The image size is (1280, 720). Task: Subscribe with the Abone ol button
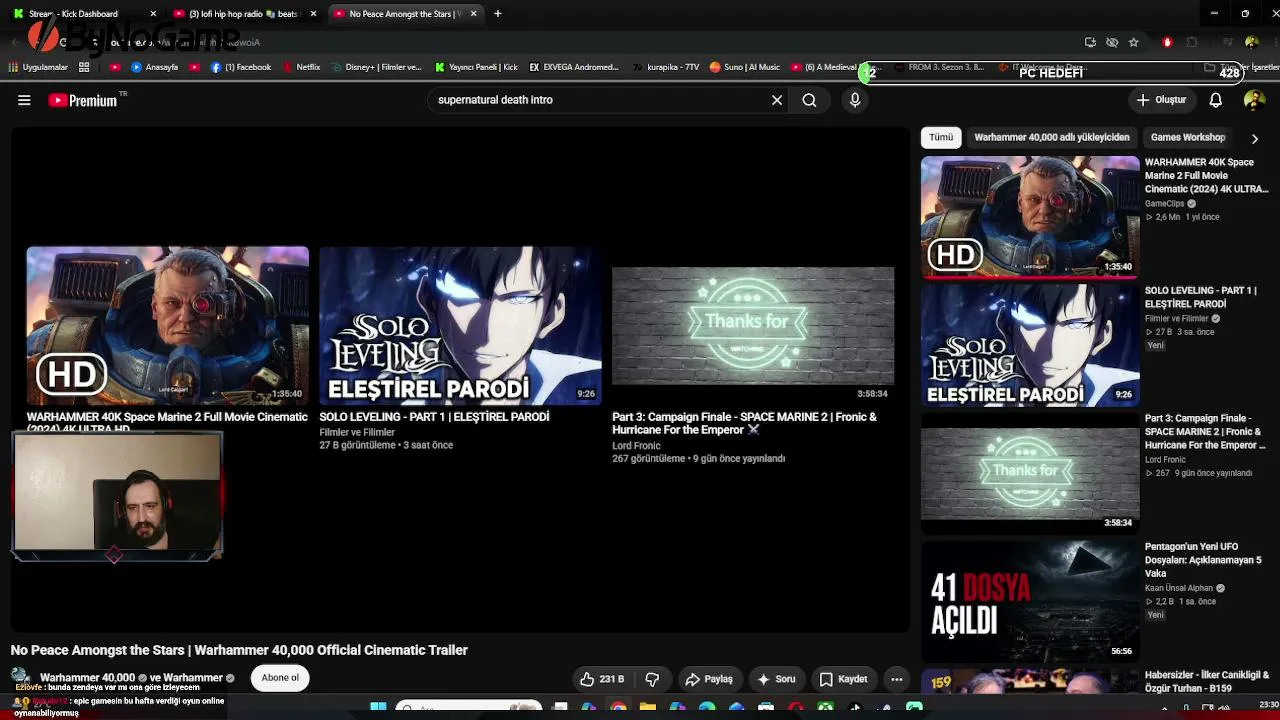coord(280,678)
